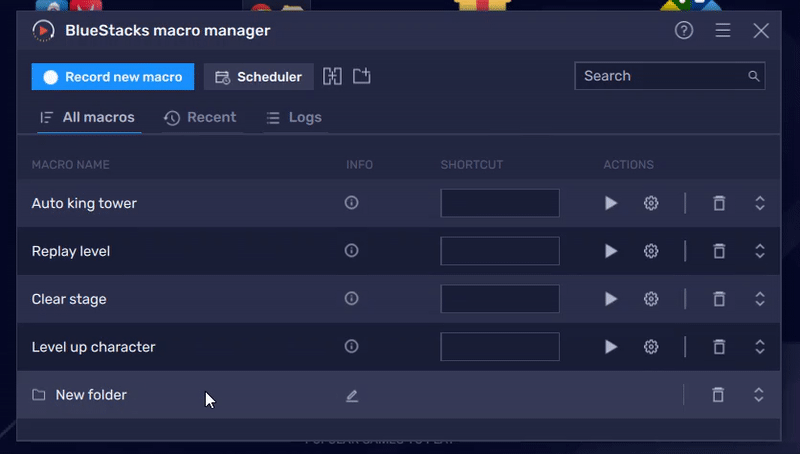Viewport: 800px width, 454px height.
Task: Switch to All macros tab
Action: point(89,117)
